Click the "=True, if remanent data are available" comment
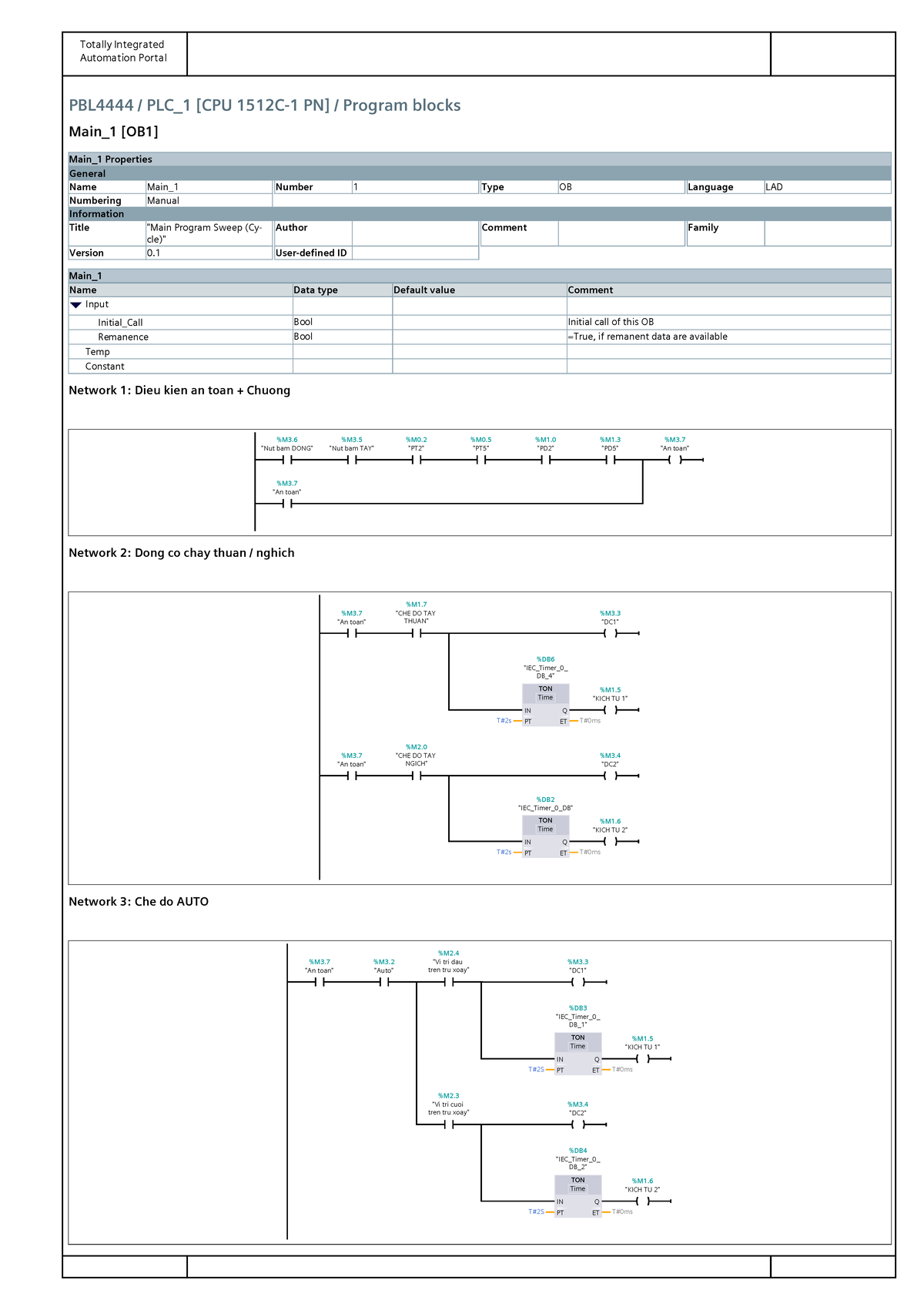Screen dimensions: 924x1307 648,337
